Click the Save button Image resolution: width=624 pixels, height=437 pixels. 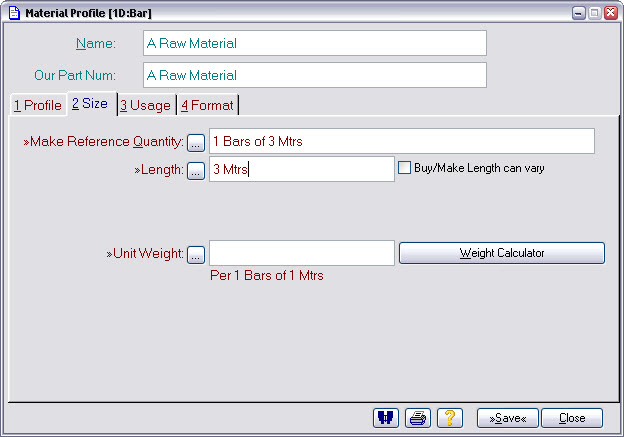coord(508,418)
